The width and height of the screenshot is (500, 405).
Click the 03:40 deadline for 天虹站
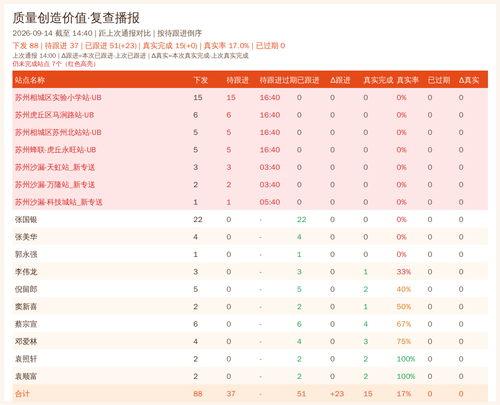click(270, 167)
